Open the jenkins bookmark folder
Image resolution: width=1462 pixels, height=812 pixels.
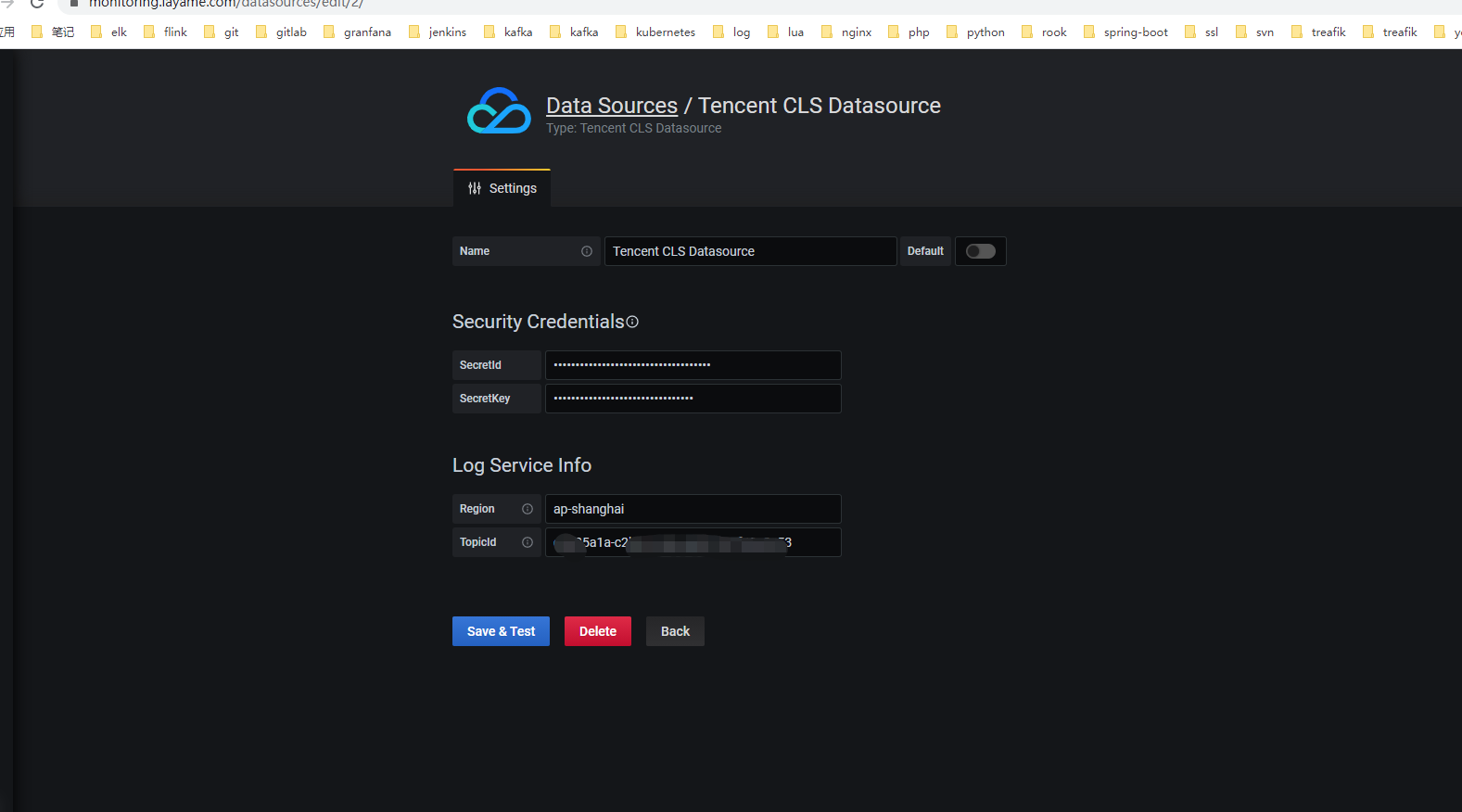438,32
